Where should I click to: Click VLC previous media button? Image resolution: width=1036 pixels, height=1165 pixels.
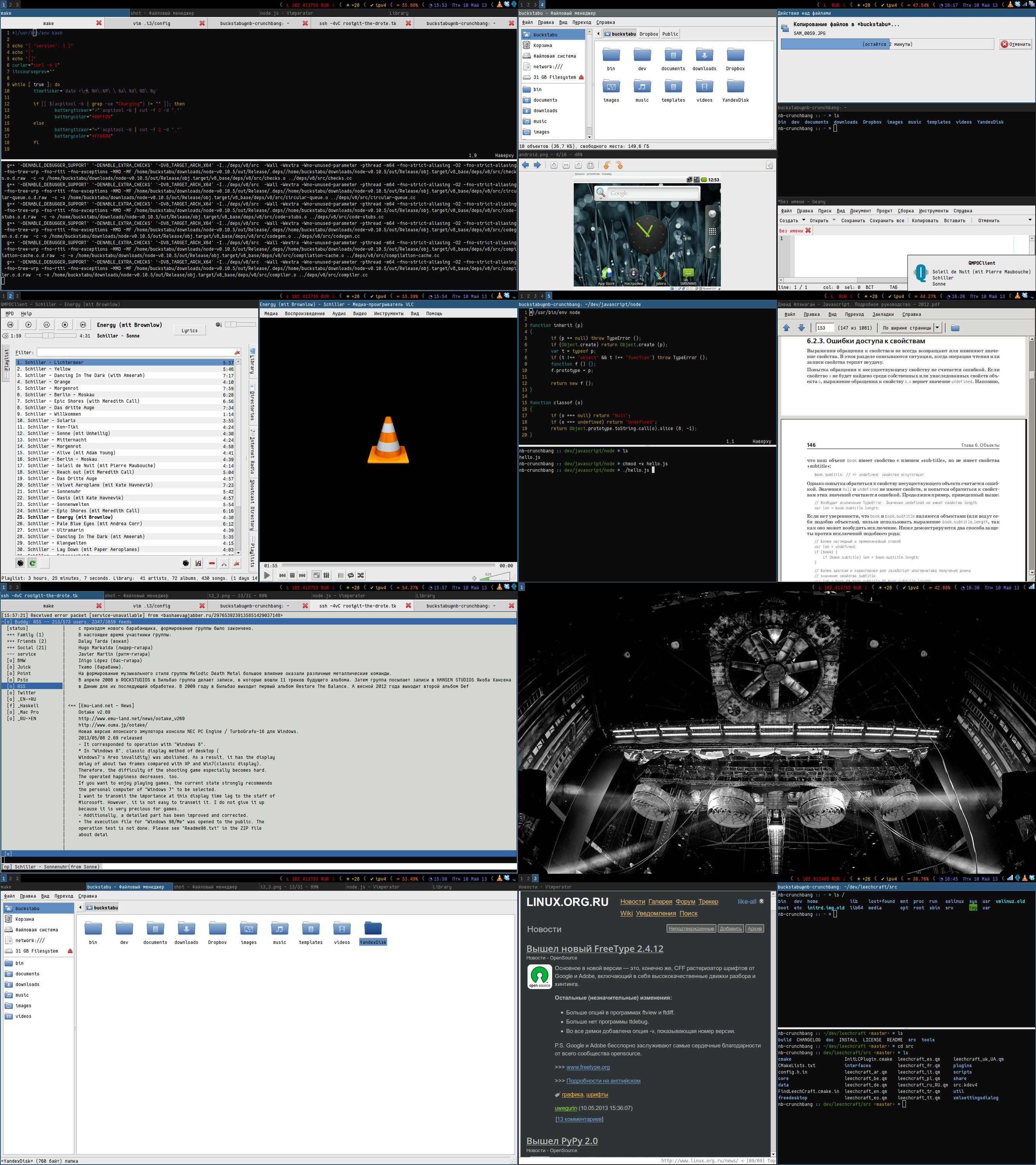(282, 575)
